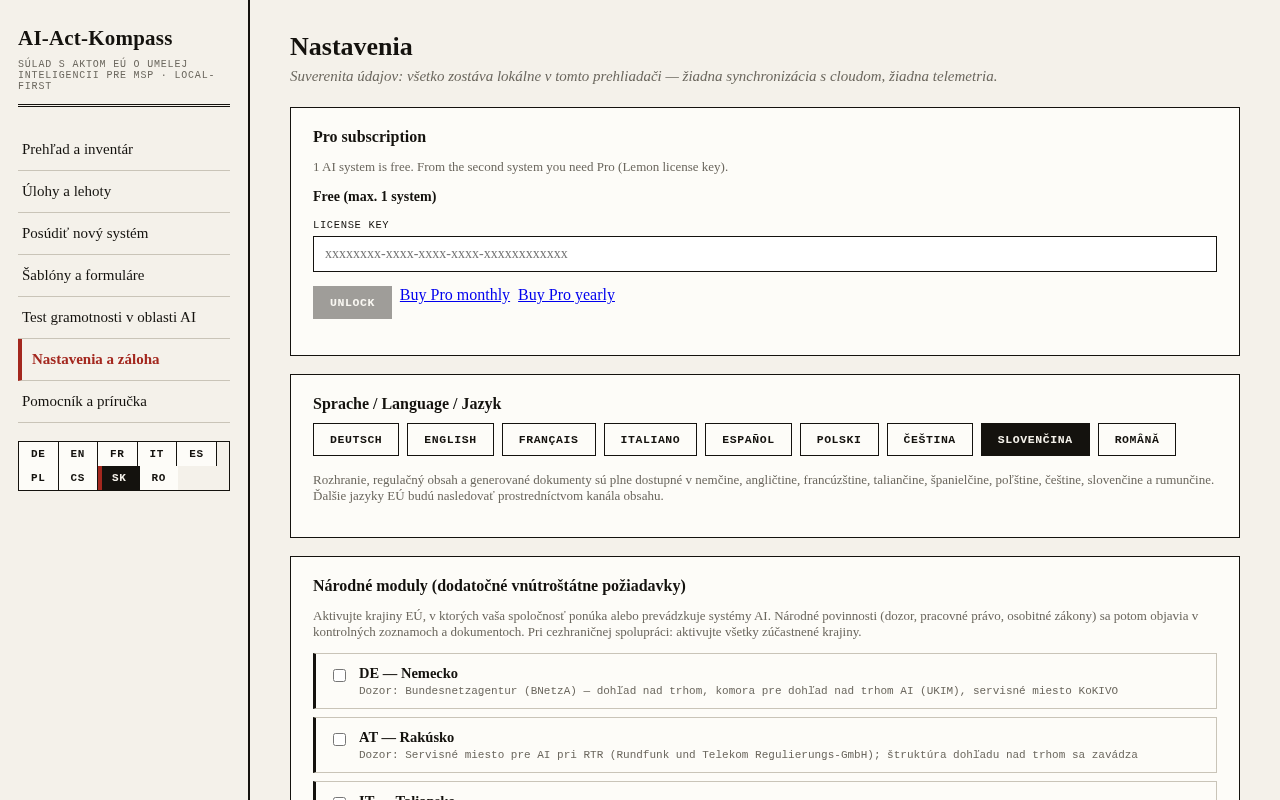Click the AI-Act-Kompass app title
The height and width of the screenshot is (800, 1280).
[x=95, y=38]
